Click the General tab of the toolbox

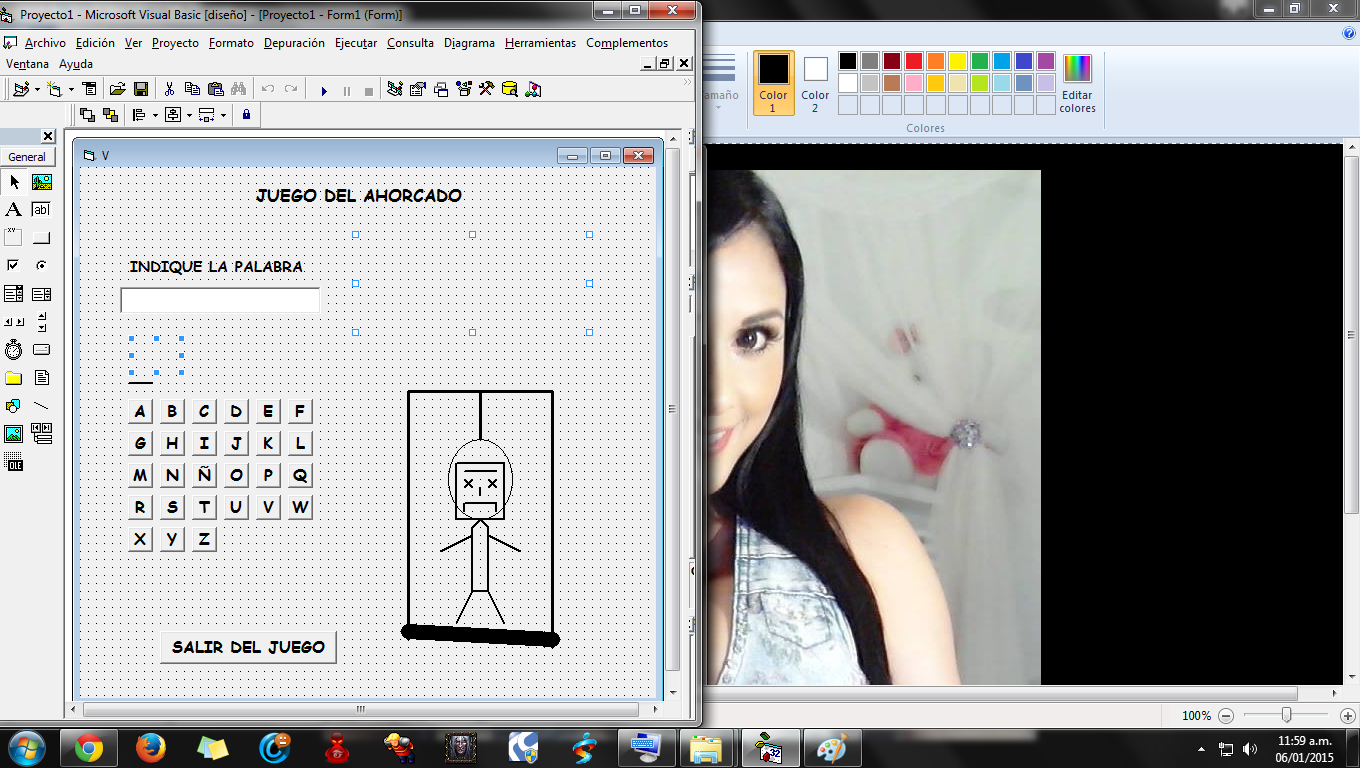[x=27, y=157]
